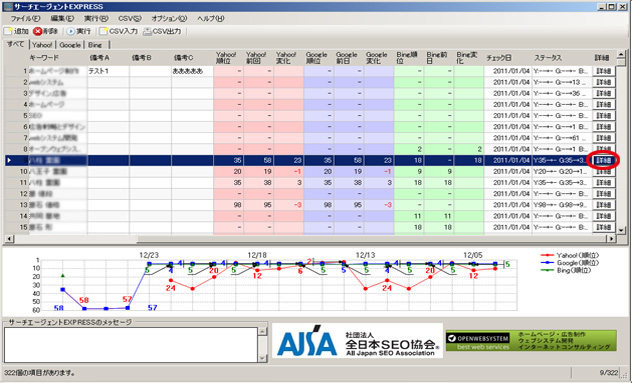Click the 詳細 button in row 15
This screenshot has height=383, width=632.
pos(603,227)
